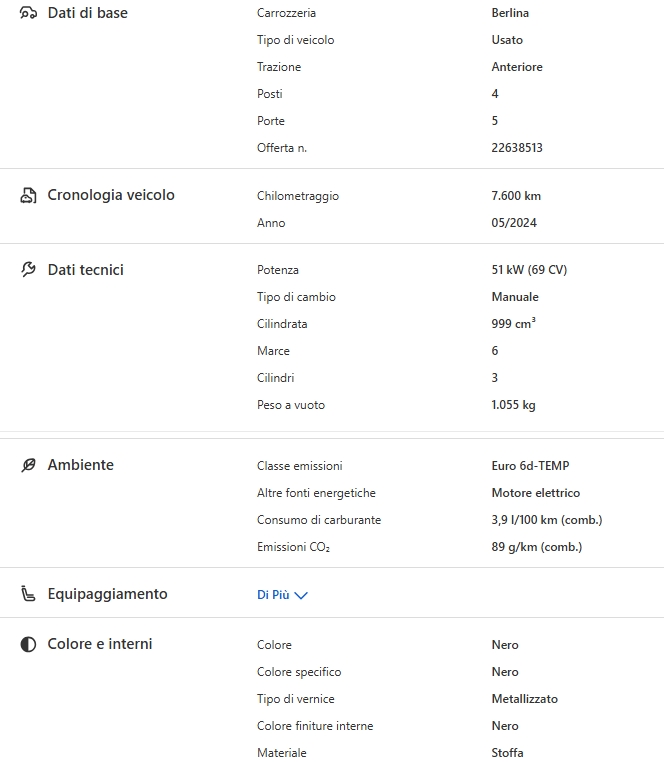Click the half-circle Colore e interni icon
This screenshot has width=664, height=764.
tap(28, 644)
